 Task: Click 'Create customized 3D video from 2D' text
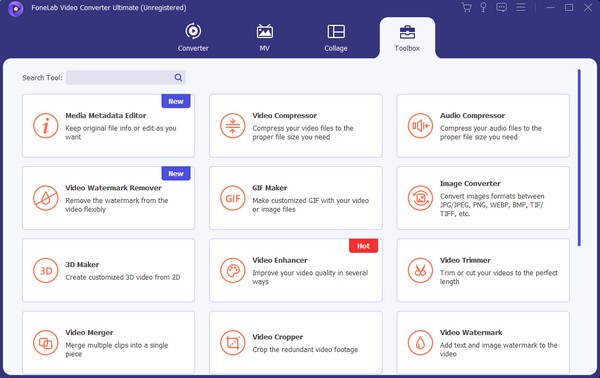tap(122, 277)
